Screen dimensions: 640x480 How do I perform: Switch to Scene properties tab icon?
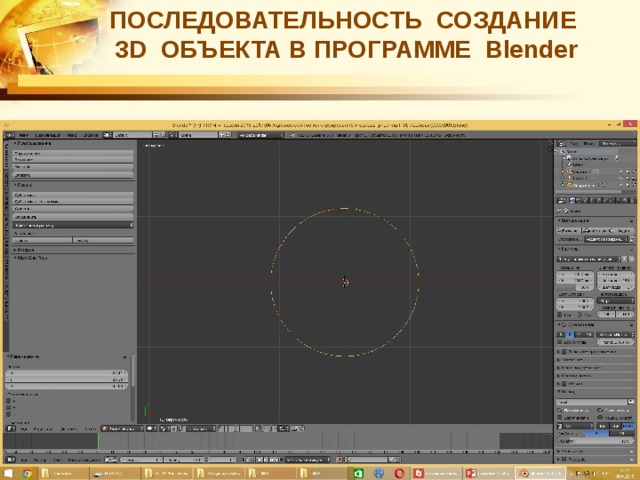[587, 200]
